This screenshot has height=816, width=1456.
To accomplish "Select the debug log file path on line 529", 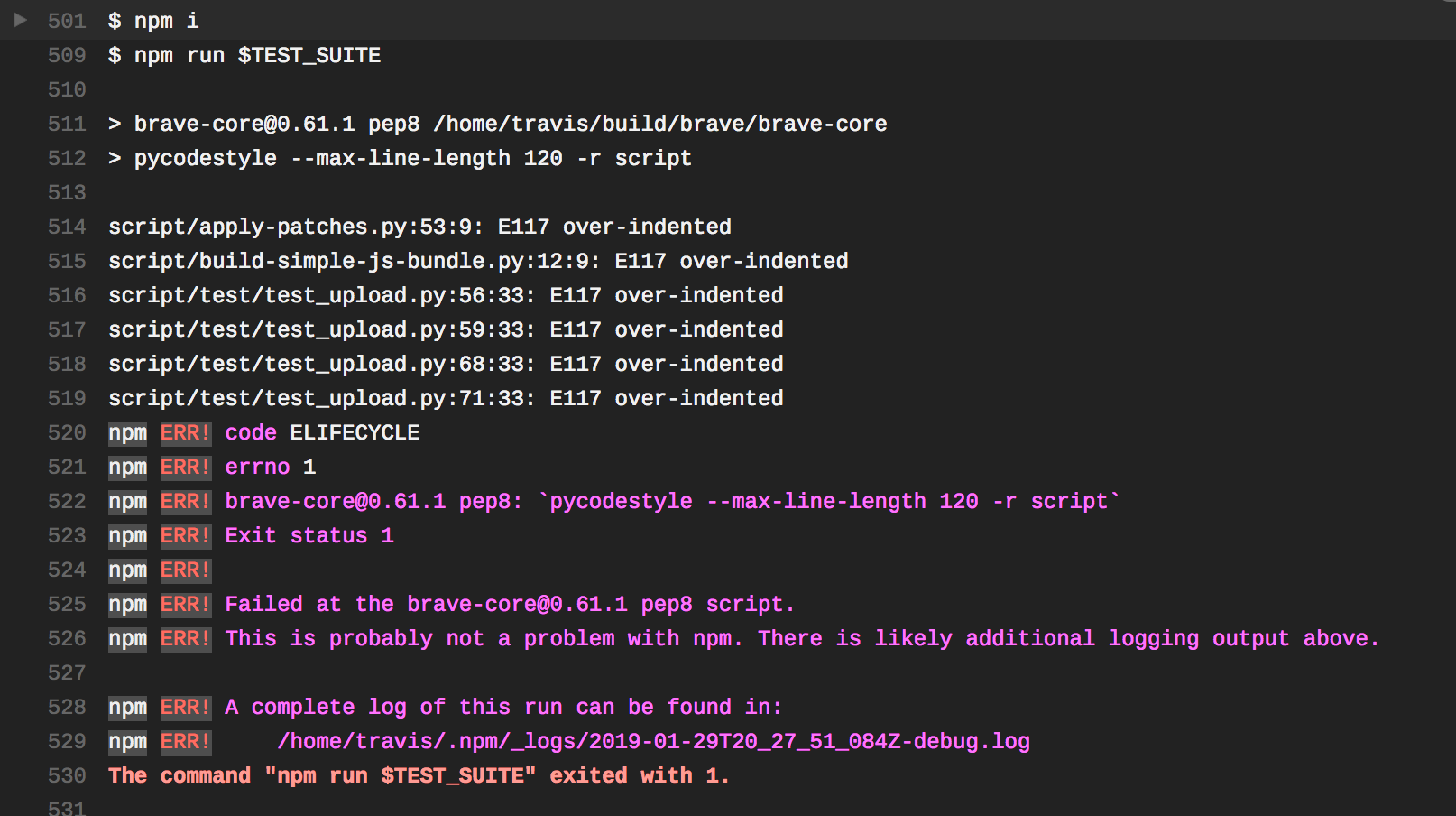I will pyautogui.click(x=653, y=741).
